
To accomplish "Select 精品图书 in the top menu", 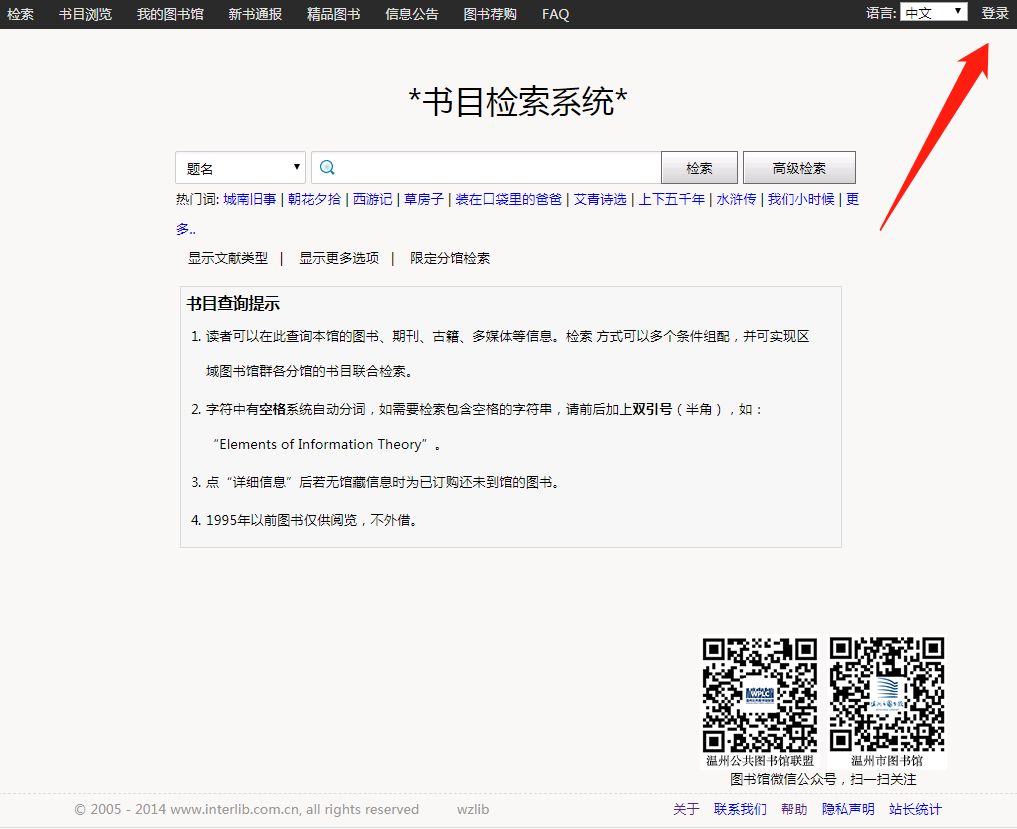I will (334, 14).
